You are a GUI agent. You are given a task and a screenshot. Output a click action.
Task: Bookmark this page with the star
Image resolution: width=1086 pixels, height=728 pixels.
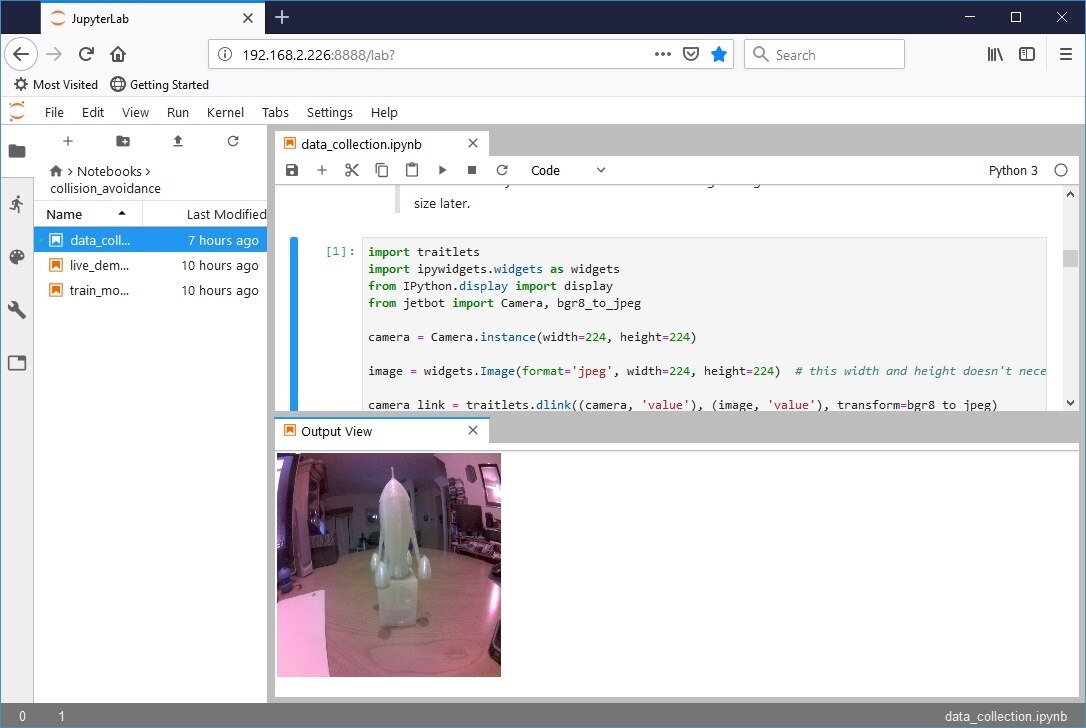[718, 54]
